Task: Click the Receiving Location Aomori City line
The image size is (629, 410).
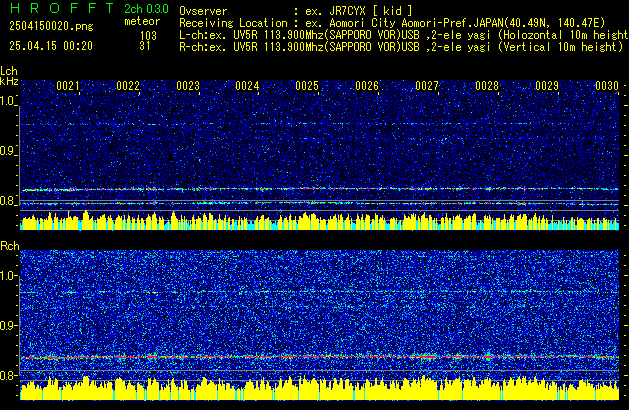Action: tap(392, 23)
